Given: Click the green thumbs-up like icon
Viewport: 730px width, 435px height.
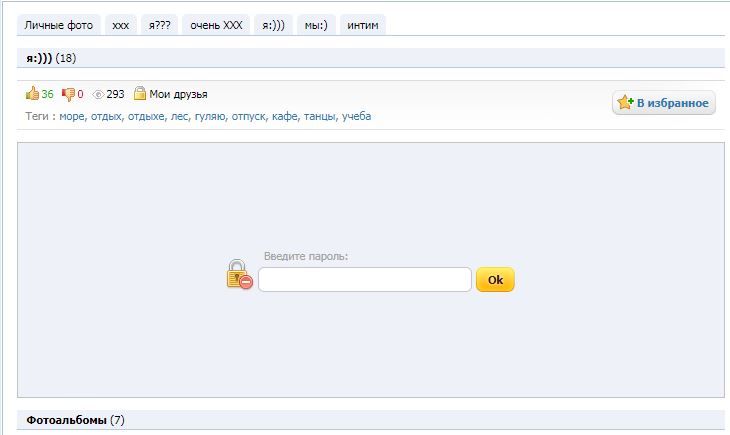Looking at the screenshot, I should point(32,94).
